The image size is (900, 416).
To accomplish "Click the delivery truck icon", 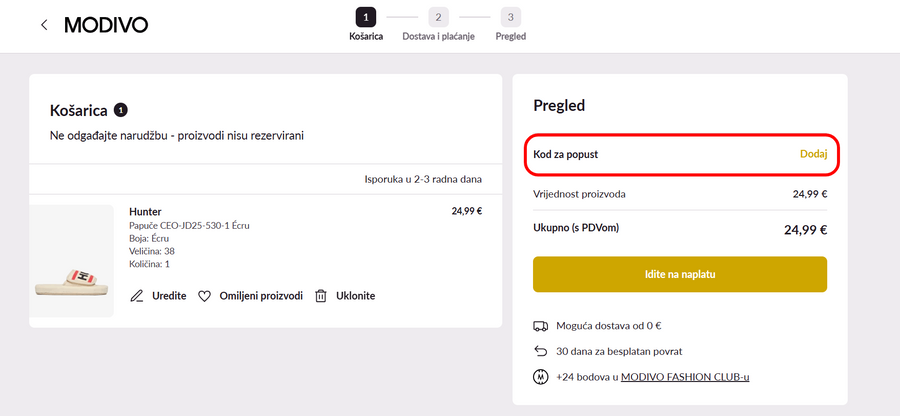I will pyautogui.click(x=541, y=325).
